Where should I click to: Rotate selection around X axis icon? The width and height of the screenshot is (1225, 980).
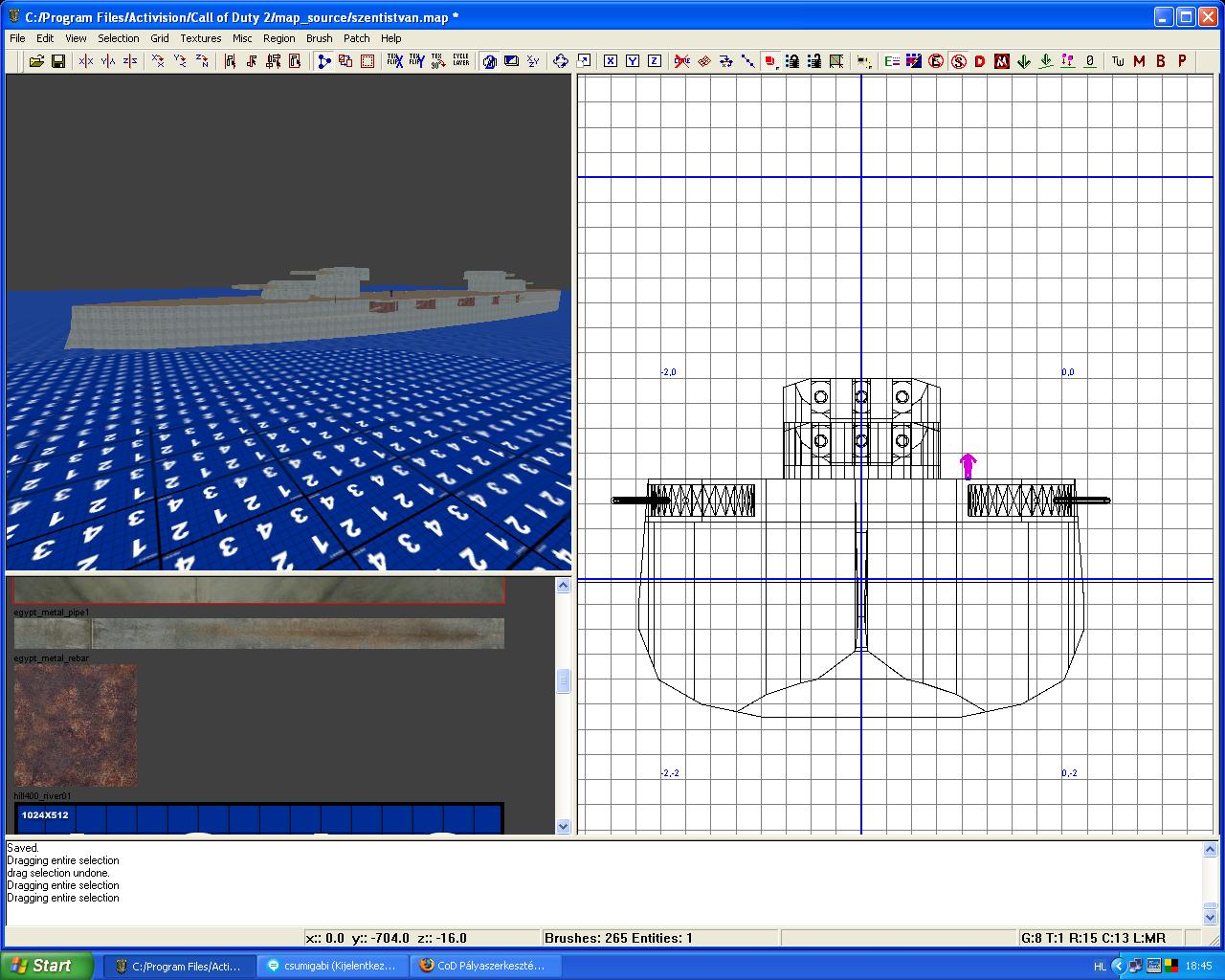(x=158, y=61)
